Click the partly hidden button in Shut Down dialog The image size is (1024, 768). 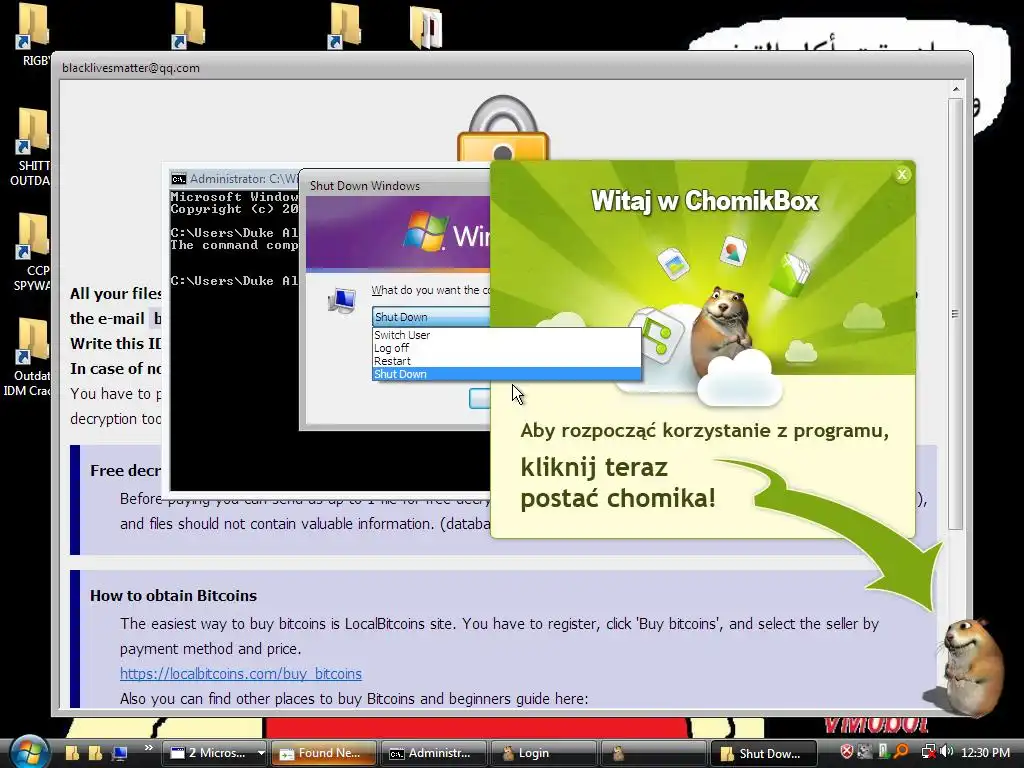(479, 398)
